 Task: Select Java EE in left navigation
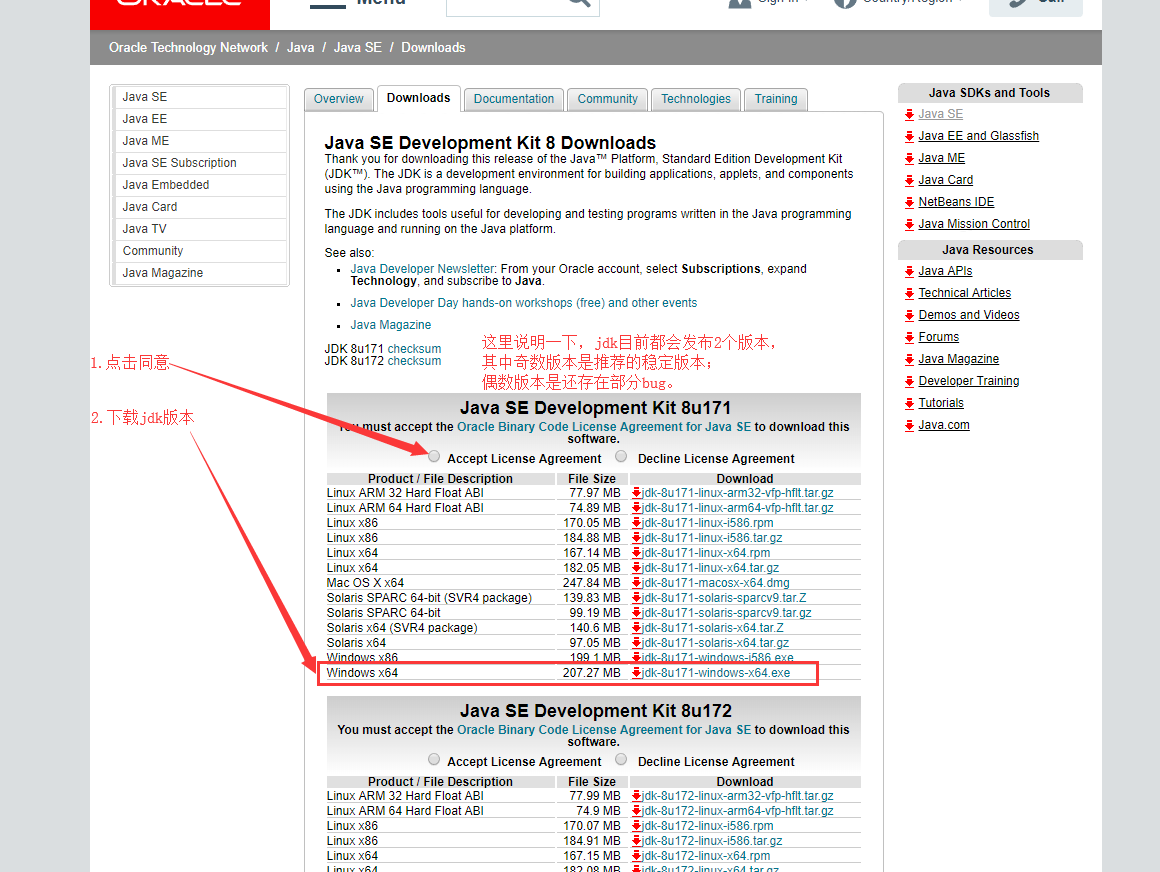point(200,119)
